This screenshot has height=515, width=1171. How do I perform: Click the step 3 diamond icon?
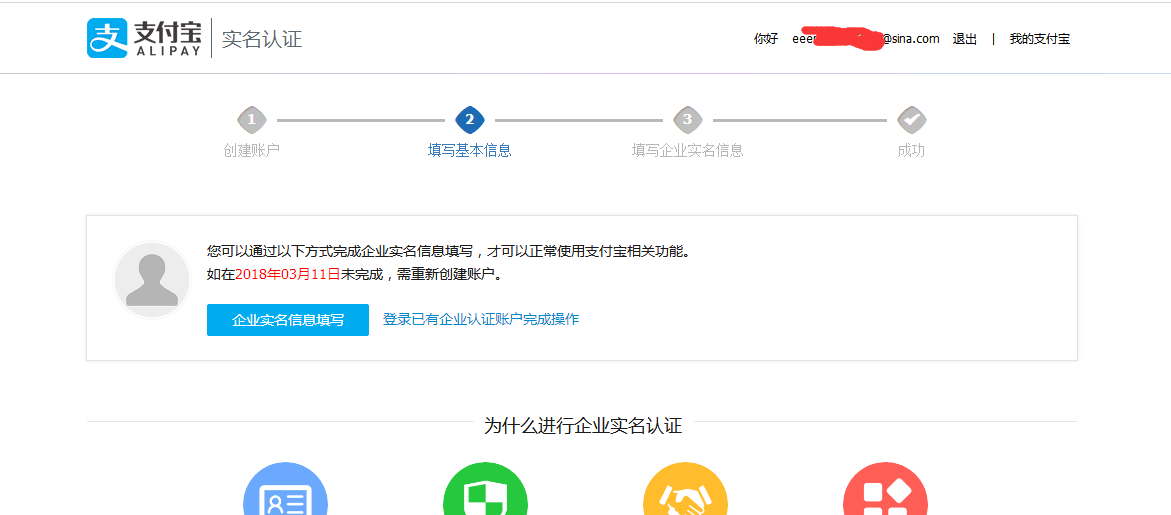[687, 120]
